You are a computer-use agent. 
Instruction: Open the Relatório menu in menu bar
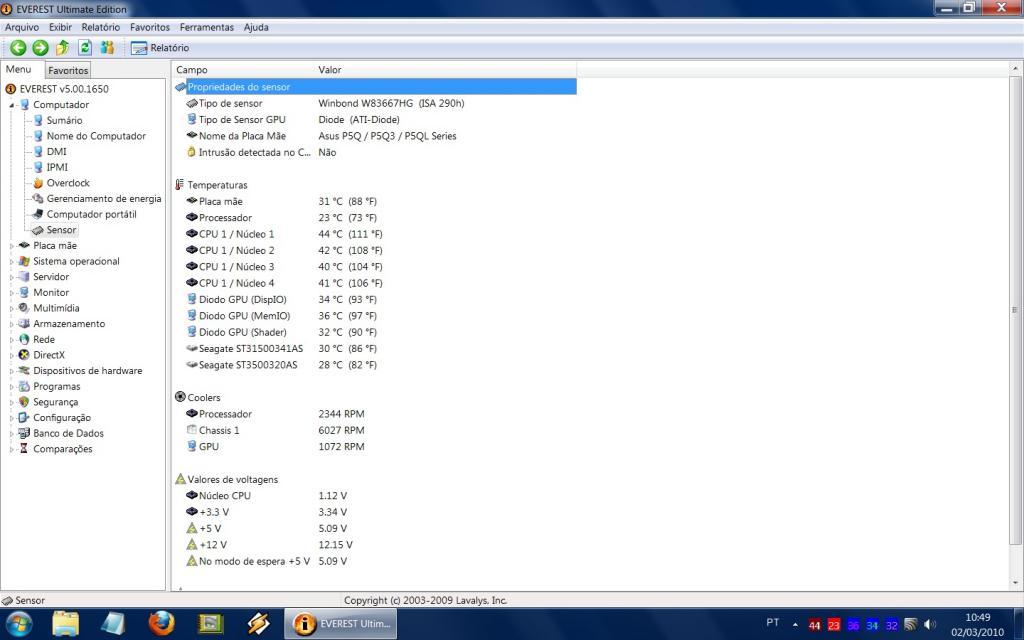[101, 27]
